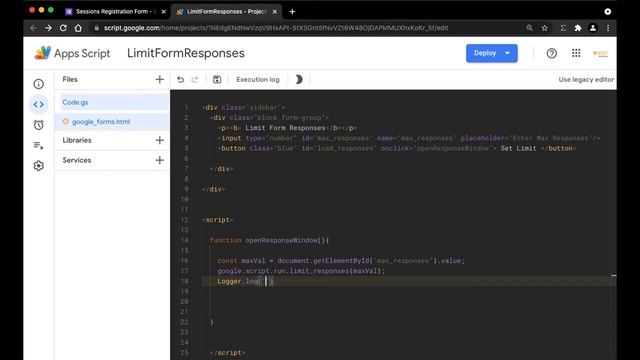Click the google.script.run.limit_responses code line
640x360 pixels.
point(301,271)
